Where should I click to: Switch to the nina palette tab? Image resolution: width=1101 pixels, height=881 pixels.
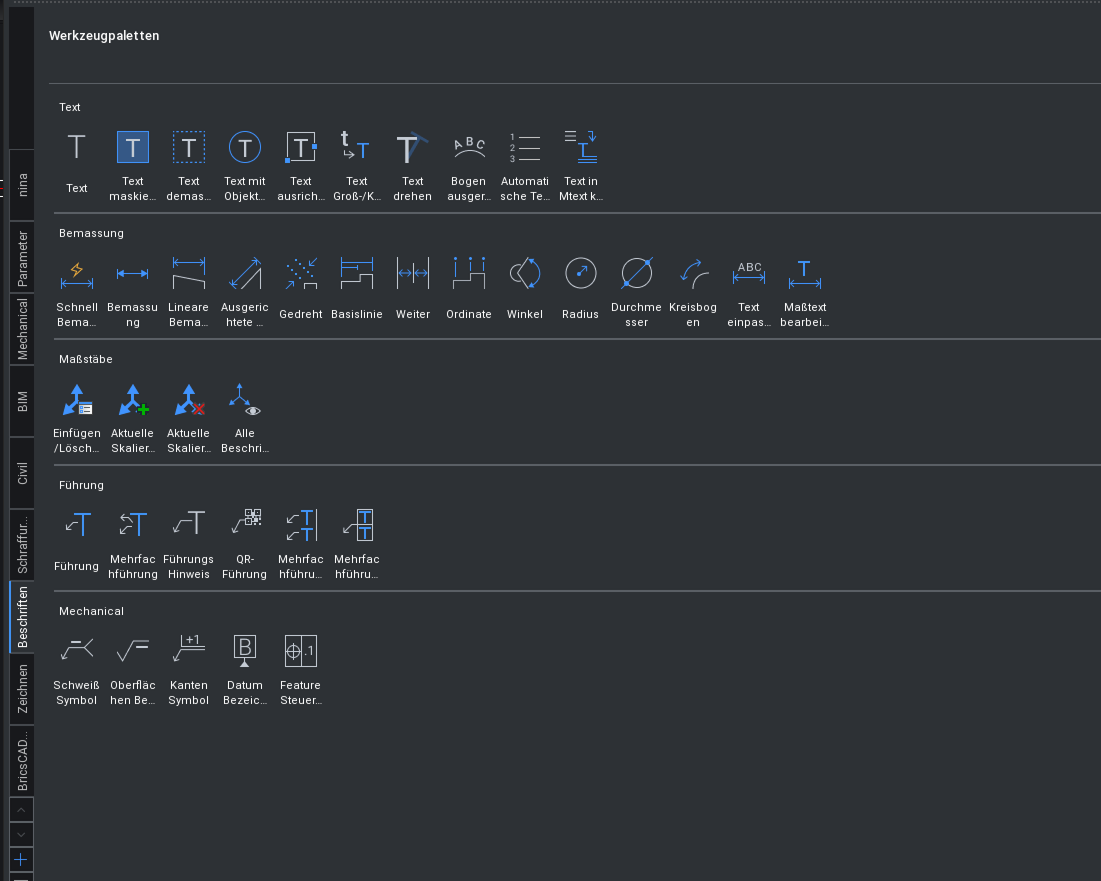pos(22,185)
